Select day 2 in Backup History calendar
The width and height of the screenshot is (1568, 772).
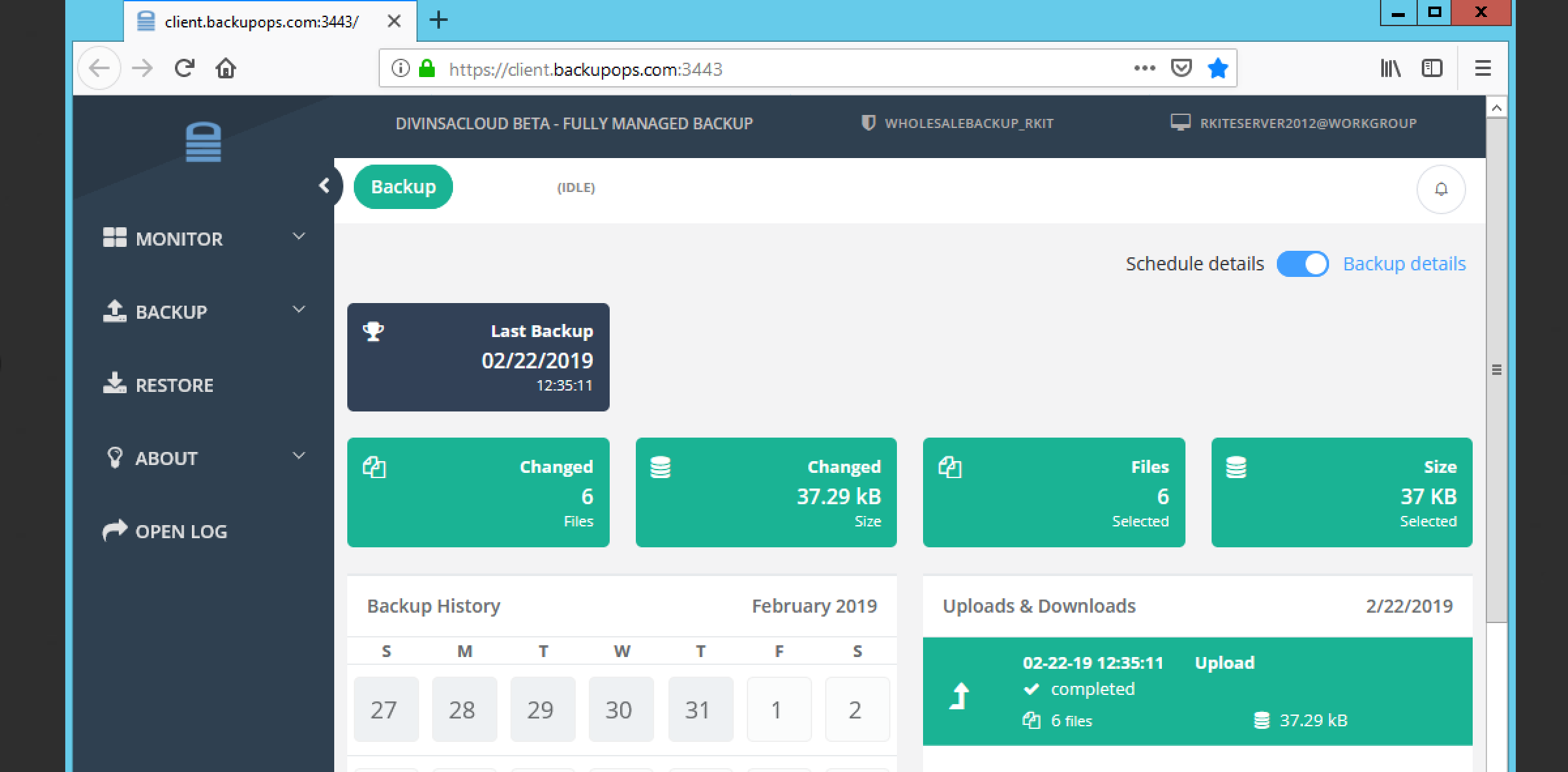857,709
